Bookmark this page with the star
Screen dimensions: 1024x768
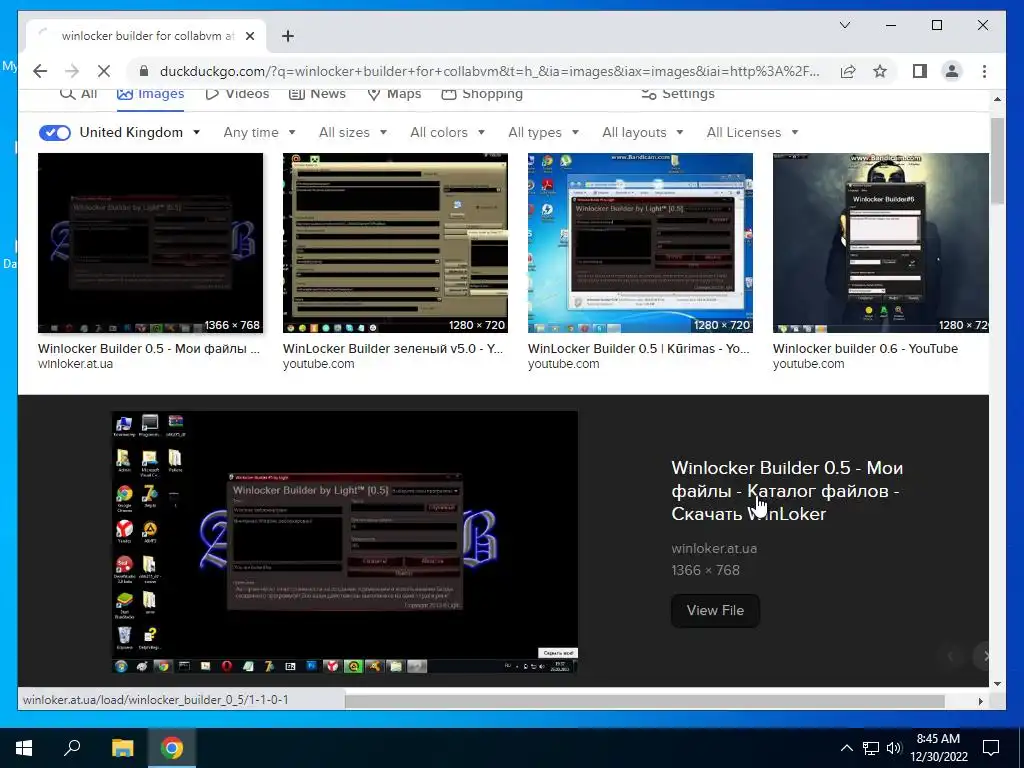880,71
